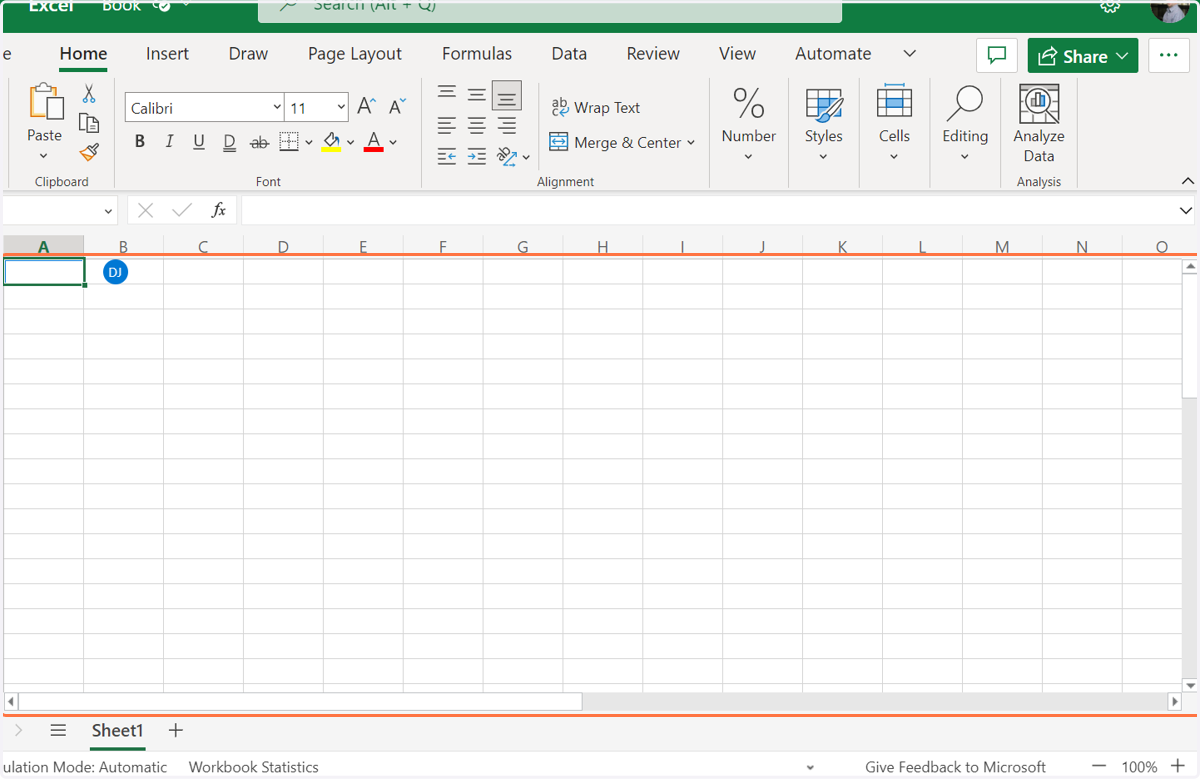The width and height of the screenshot is (1200, 779).
Task: Show more ribbon tabs chevron
Action: coord(909,54)
